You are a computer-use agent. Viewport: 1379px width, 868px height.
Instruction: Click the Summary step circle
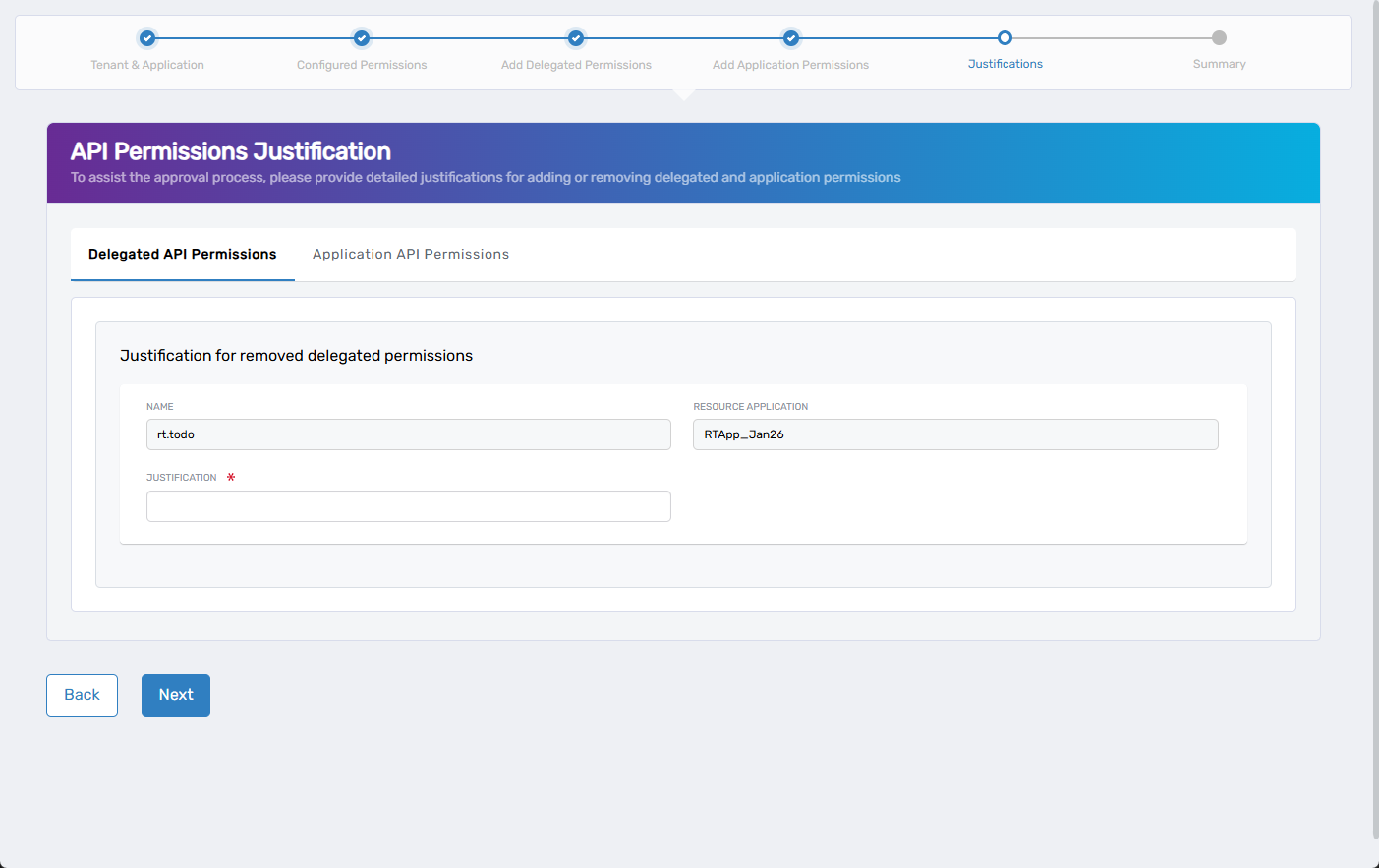pos(1219,38)
